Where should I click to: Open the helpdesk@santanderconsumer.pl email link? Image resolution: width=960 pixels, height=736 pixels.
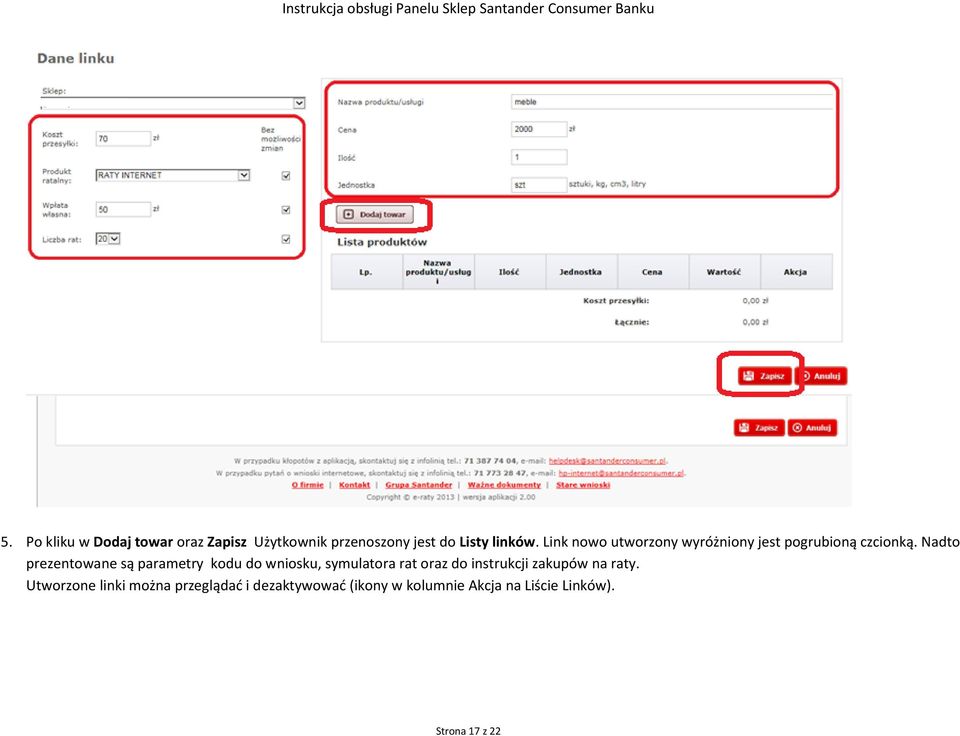607,460
